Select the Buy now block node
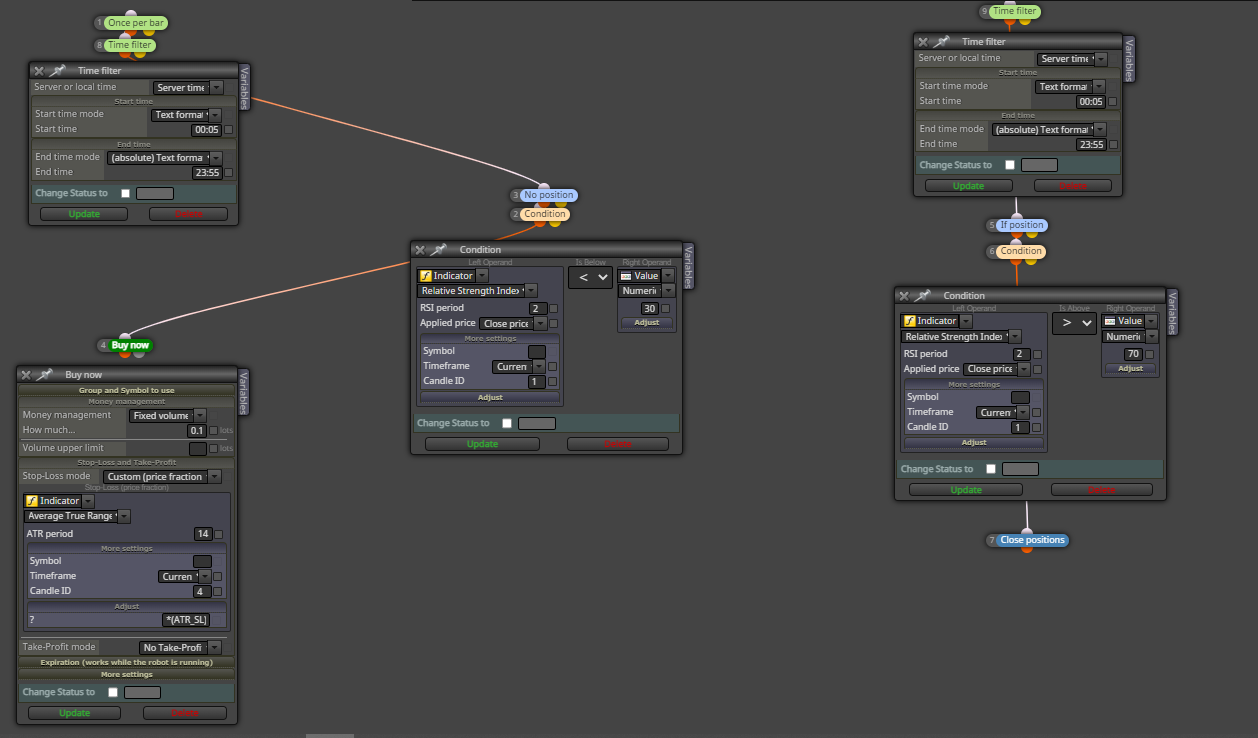The height and width of the screenshot is (738, 1258). pyautogui.click(x=130, y=345)
